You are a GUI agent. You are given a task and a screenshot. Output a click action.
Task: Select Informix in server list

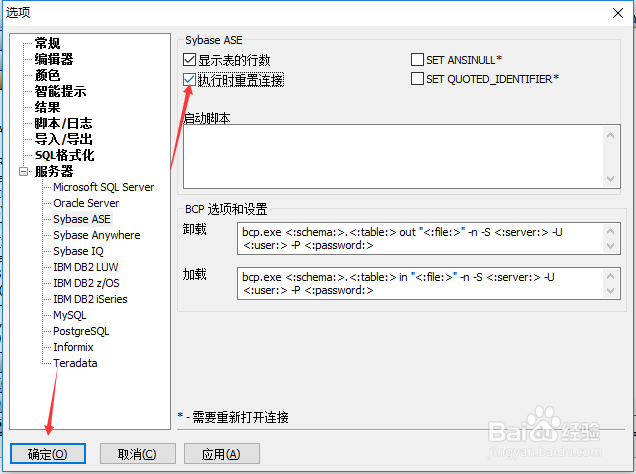click(73, 347)
